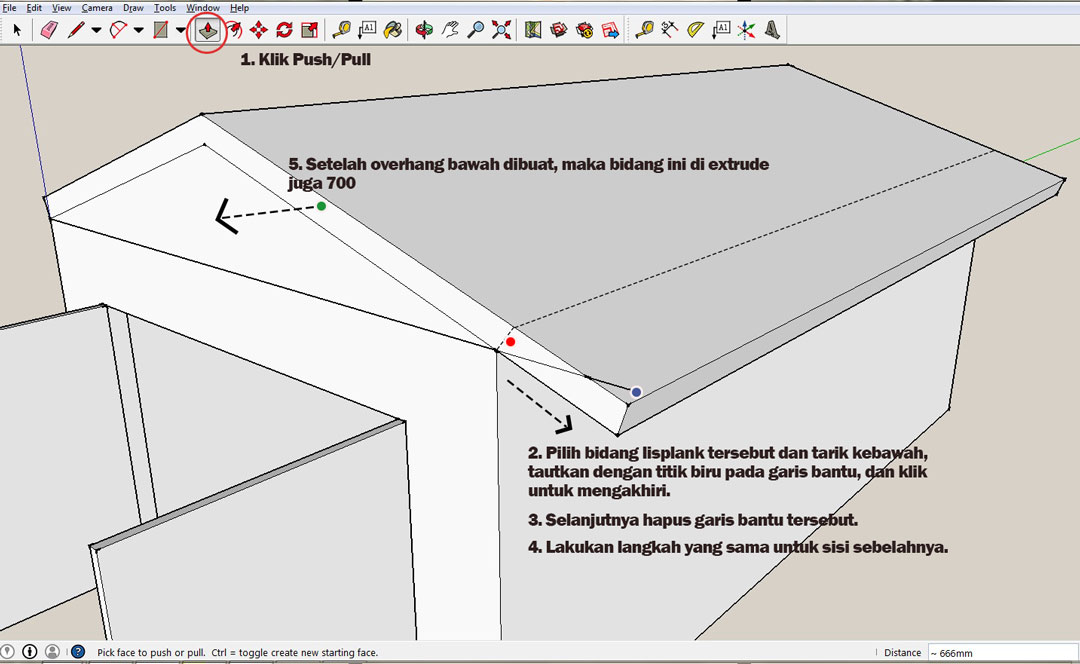Open the Window menu

coord(202,8)
